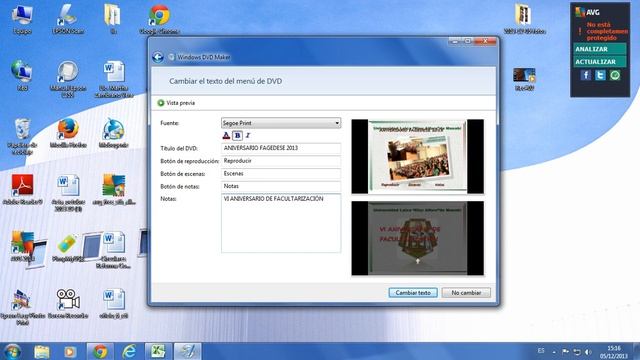
Task: Click the Facebook icon in AVG gadget
Action: [x=586, y=75]
